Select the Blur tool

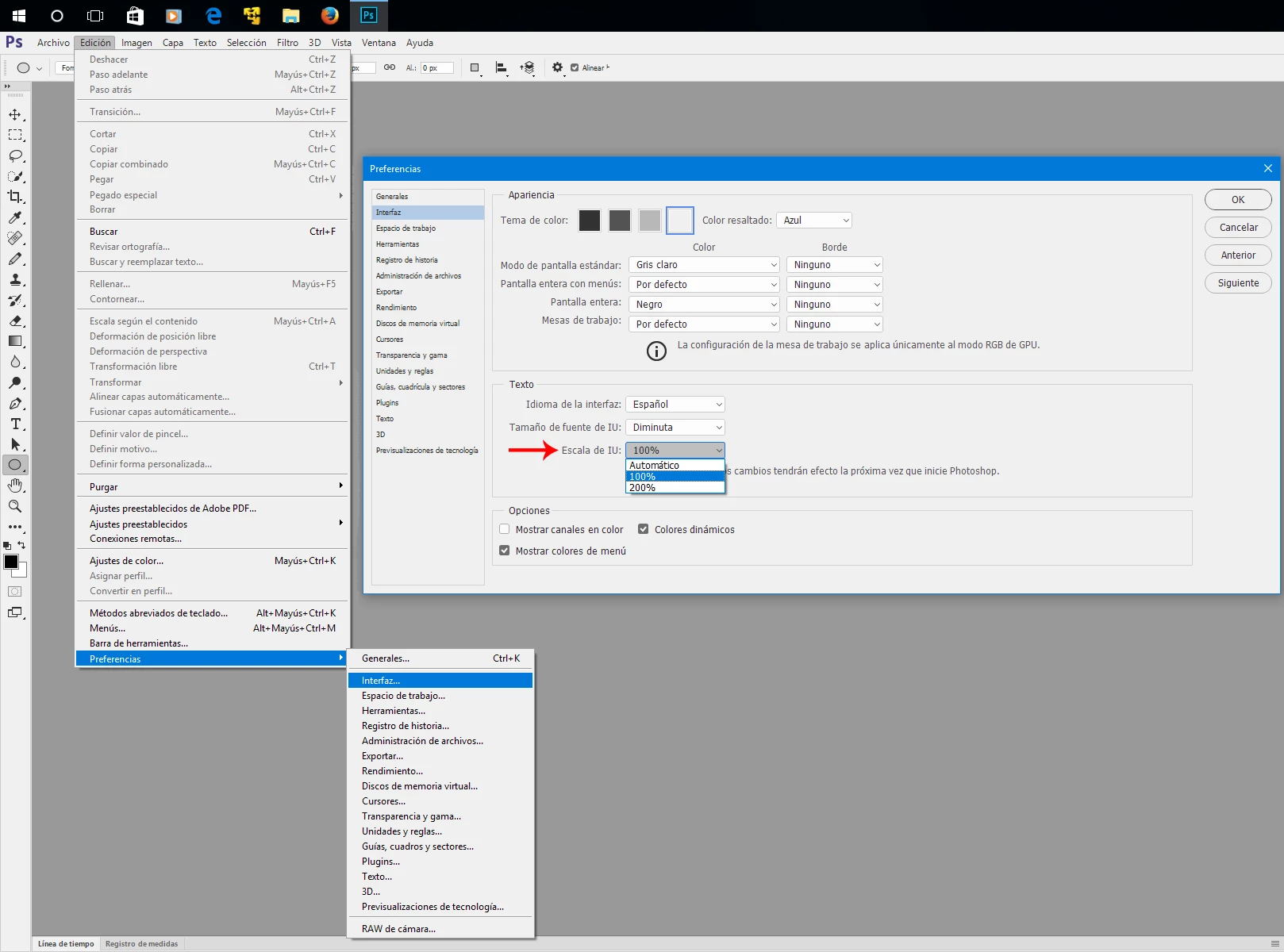(x=15, y=362)
